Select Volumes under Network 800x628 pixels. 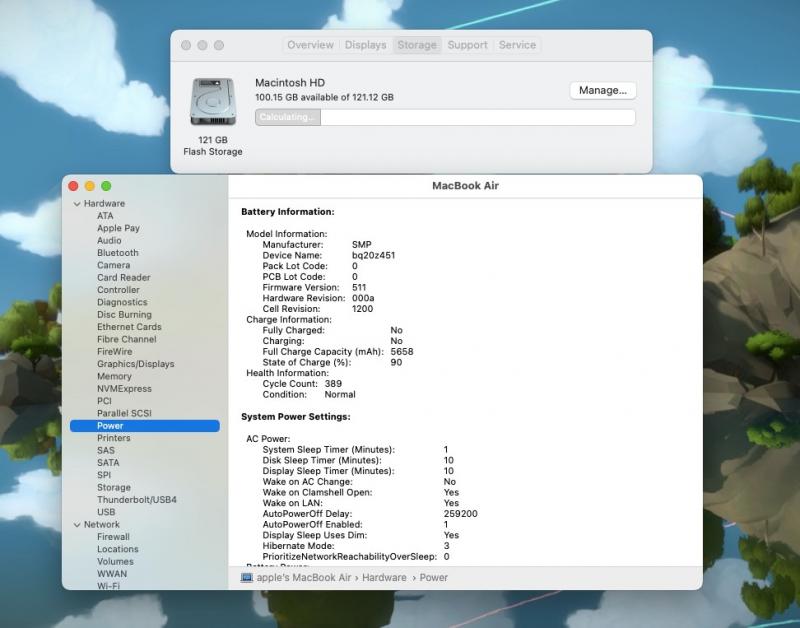pos(115,562)
